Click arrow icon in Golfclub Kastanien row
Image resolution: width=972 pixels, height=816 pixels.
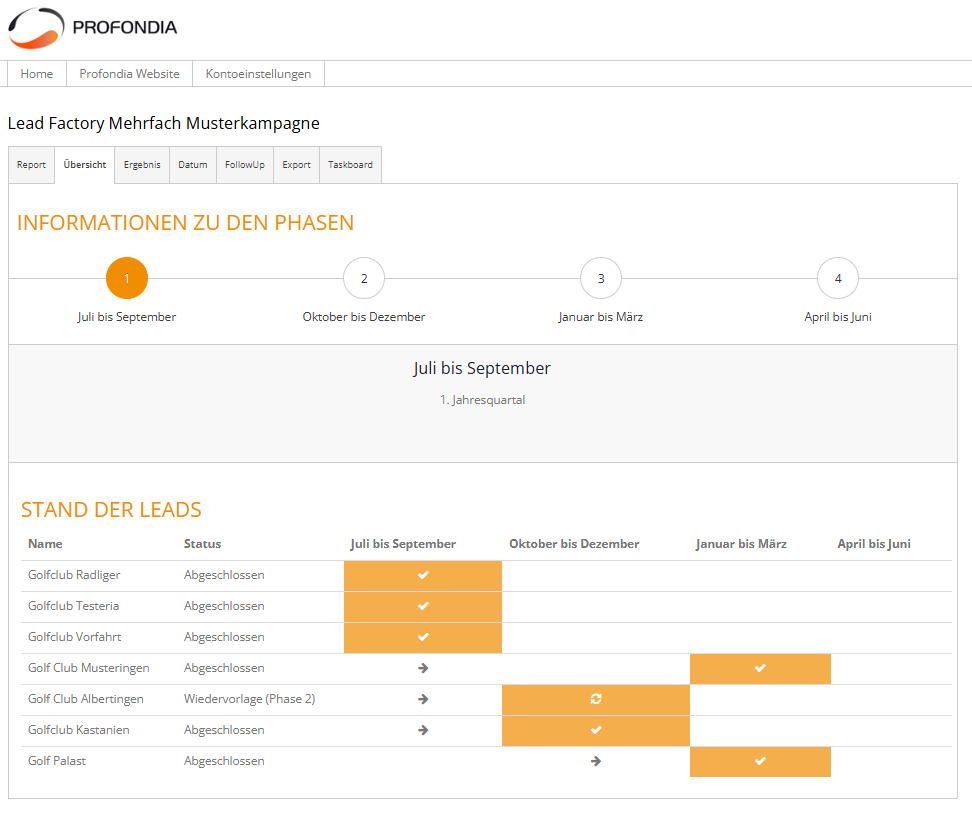pos(423,730)
